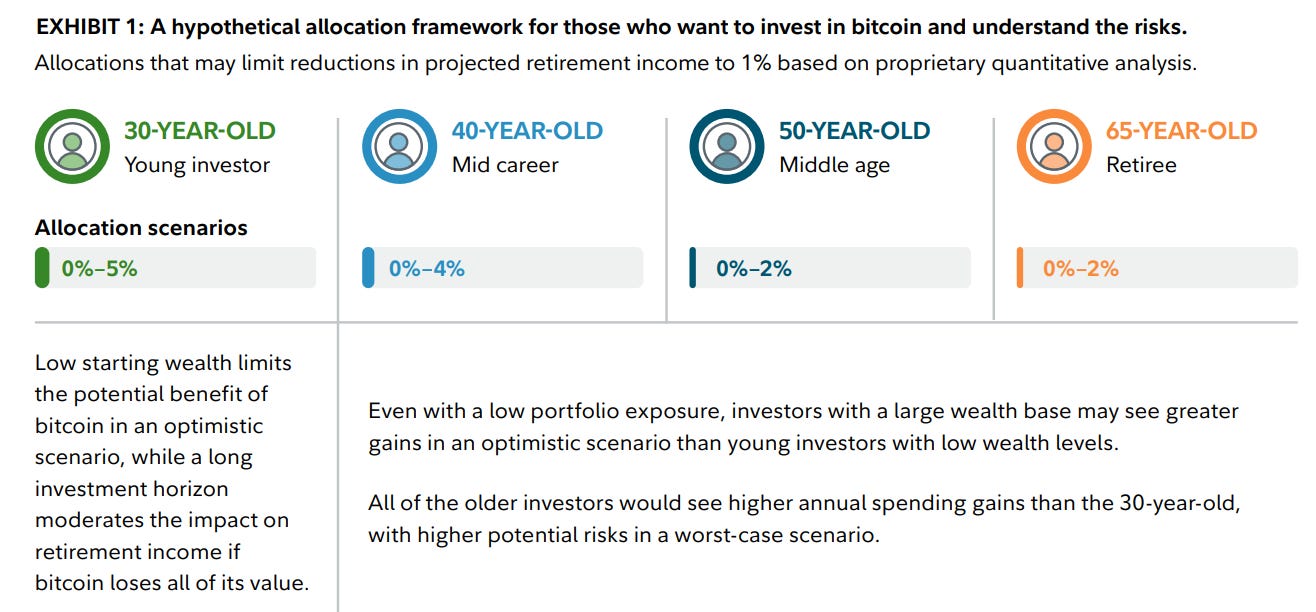Click the 40-YEAR-OLD heading

pyautogui.click(x=527, y=131)
